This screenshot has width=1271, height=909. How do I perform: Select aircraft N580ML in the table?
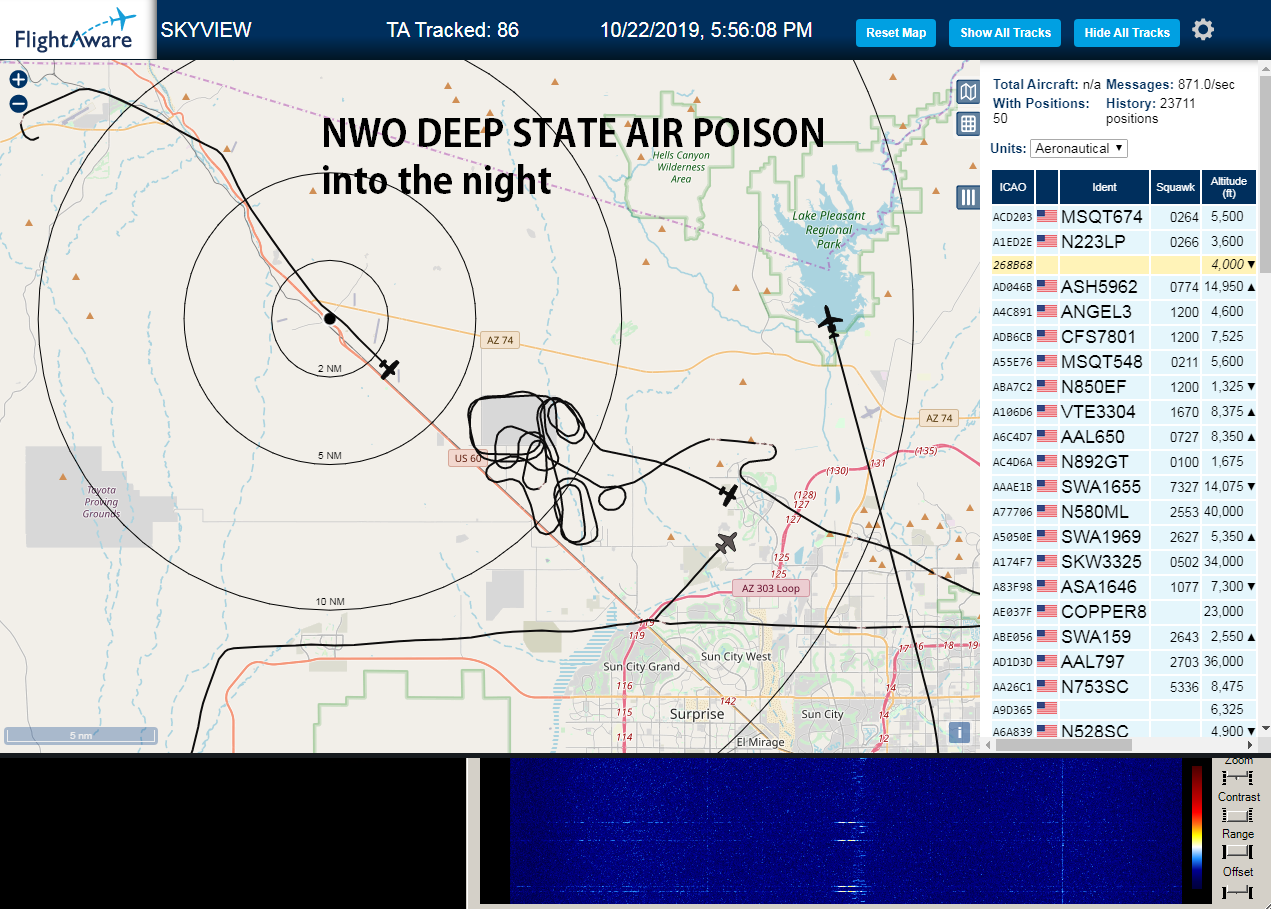click(1124, 511)
